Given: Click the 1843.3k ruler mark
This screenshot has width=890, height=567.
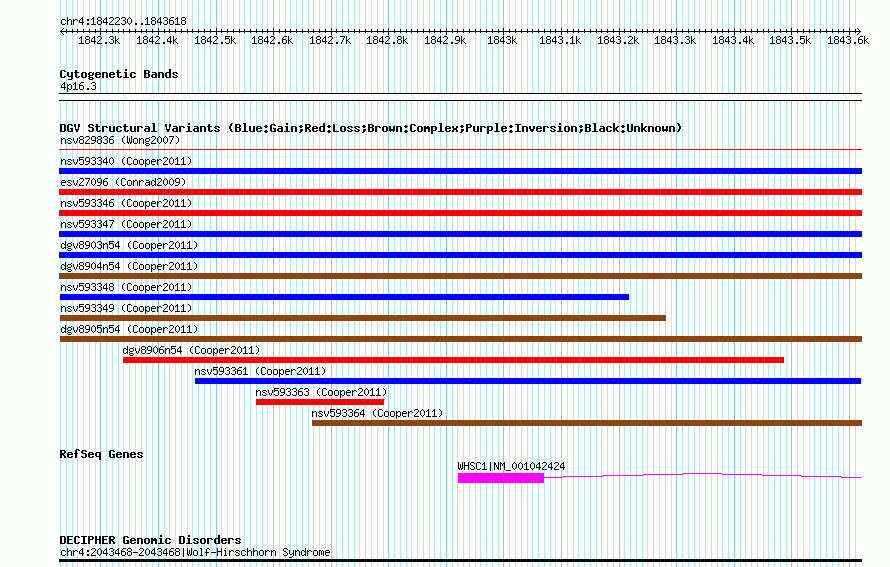Looking at the screenshot, I should pyautogui.click(x=675, y=40).
